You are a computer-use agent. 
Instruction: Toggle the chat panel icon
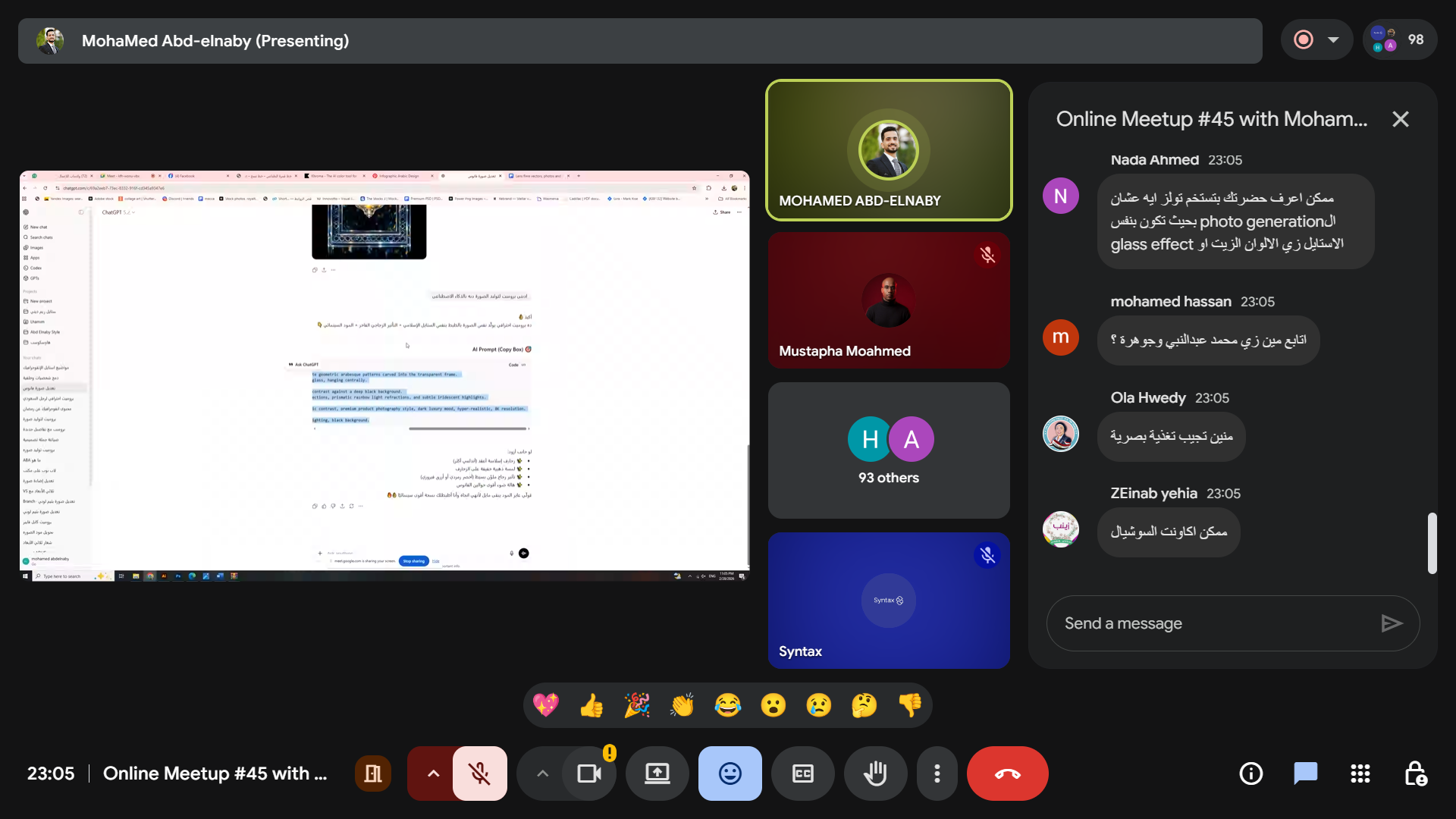coord(1305,773)
